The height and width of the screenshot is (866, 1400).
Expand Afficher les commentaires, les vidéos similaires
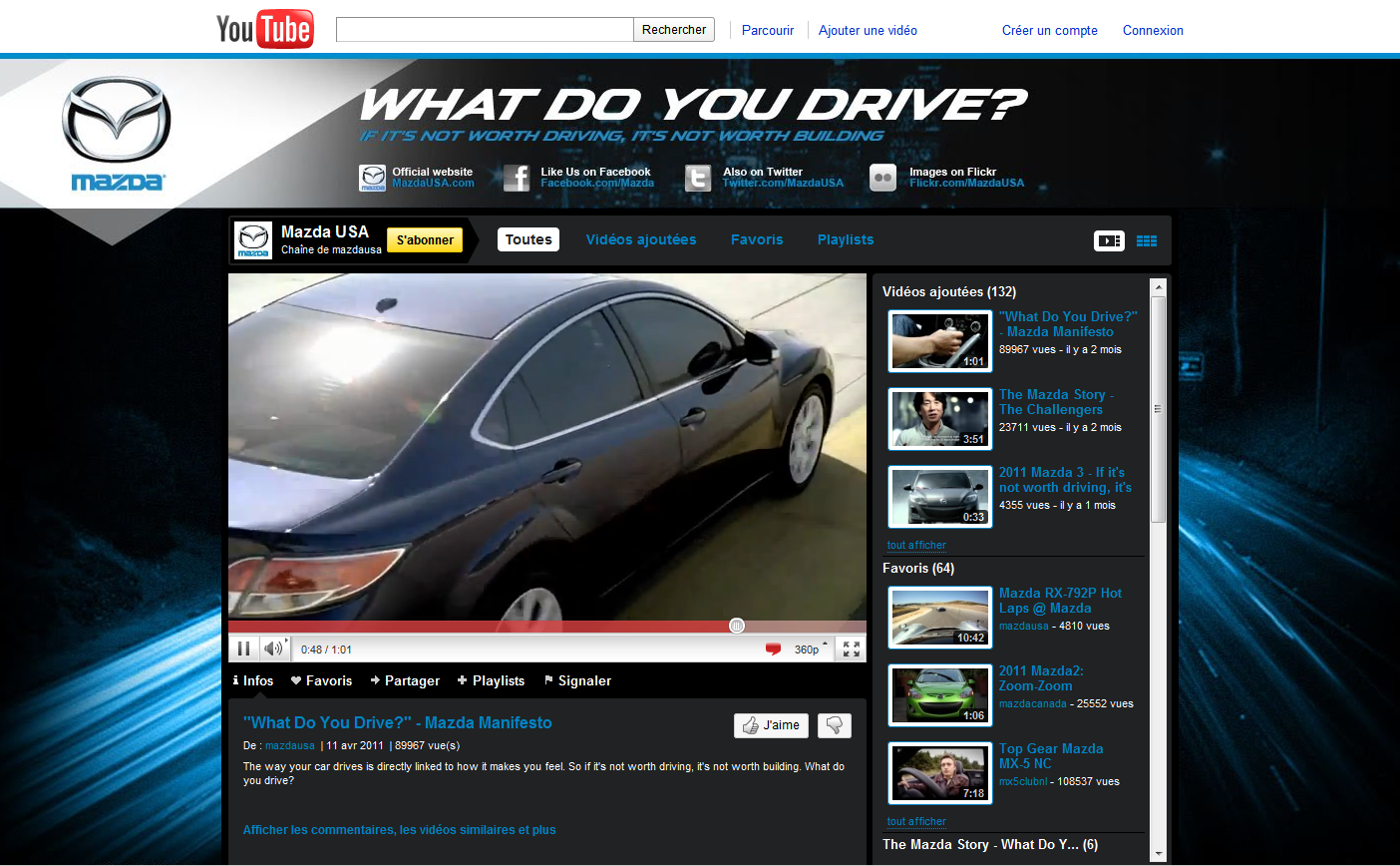[x=400, y=830]
